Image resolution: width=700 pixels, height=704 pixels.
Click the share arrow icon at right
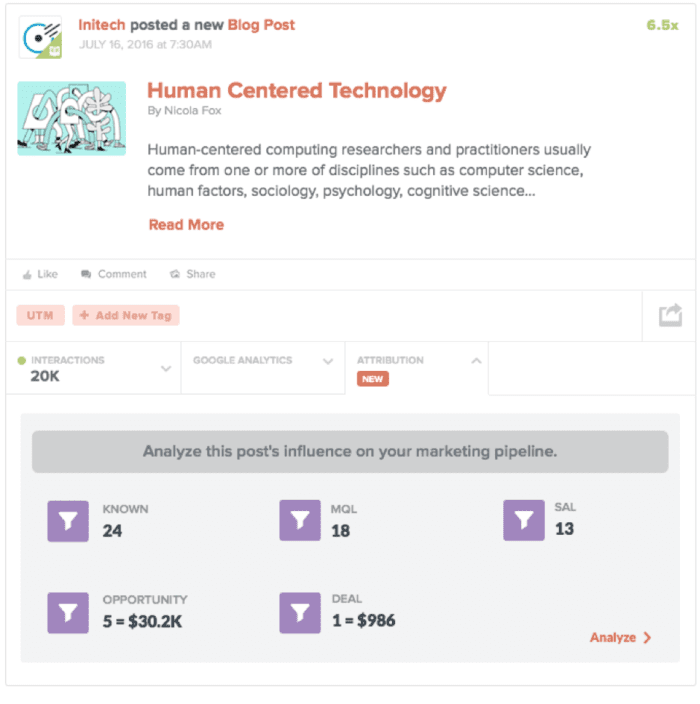tap(670, 316)
